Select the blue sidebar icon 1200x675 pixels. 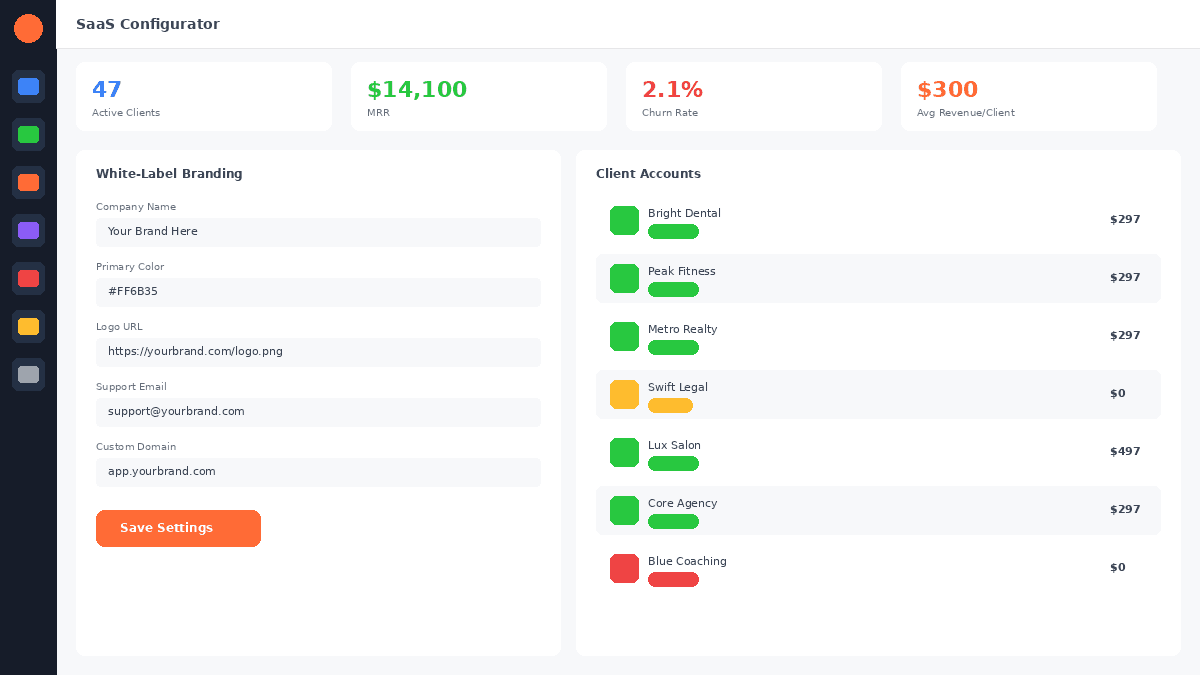[28, 87]
